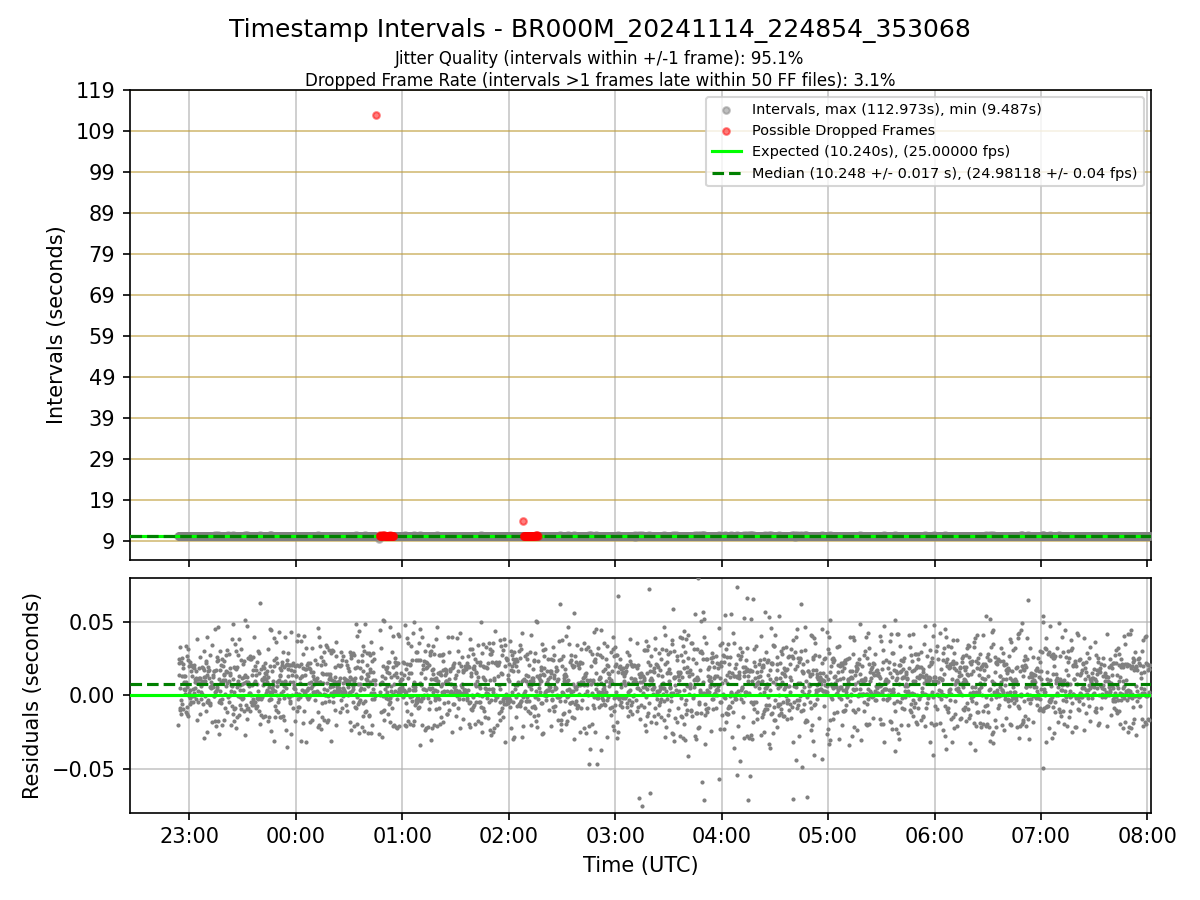Select the Dropped Frame Rate 3.1% subtitle line
The image size is (1200, 900).
click(600, 80)
